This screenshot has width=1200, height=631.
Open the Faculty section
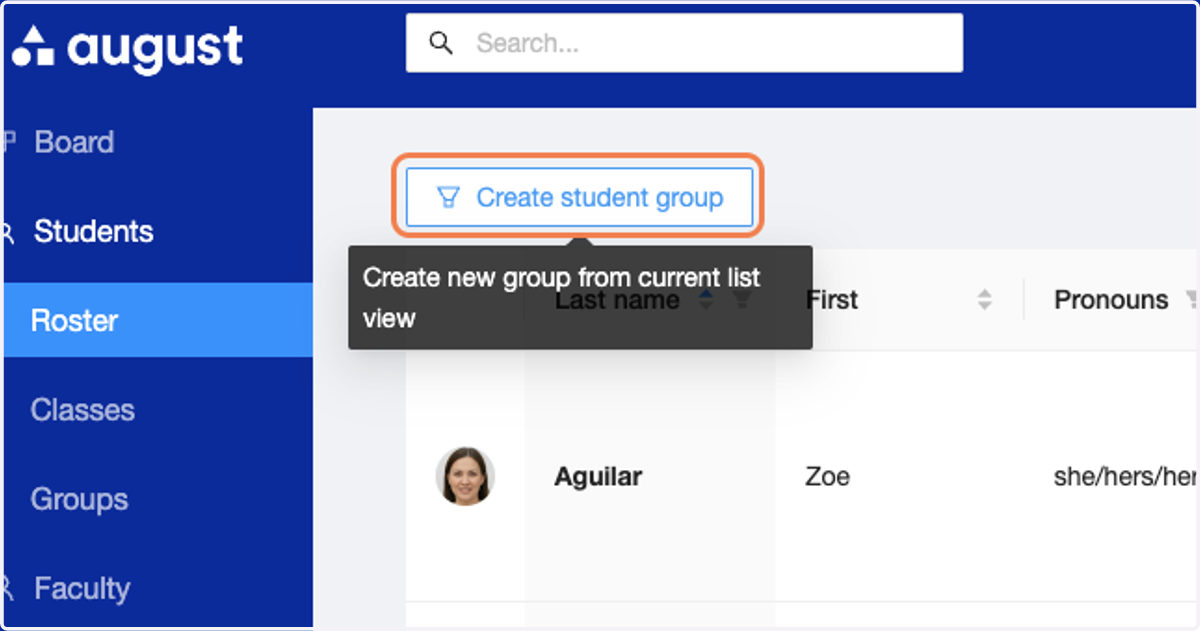pos(81,588)
